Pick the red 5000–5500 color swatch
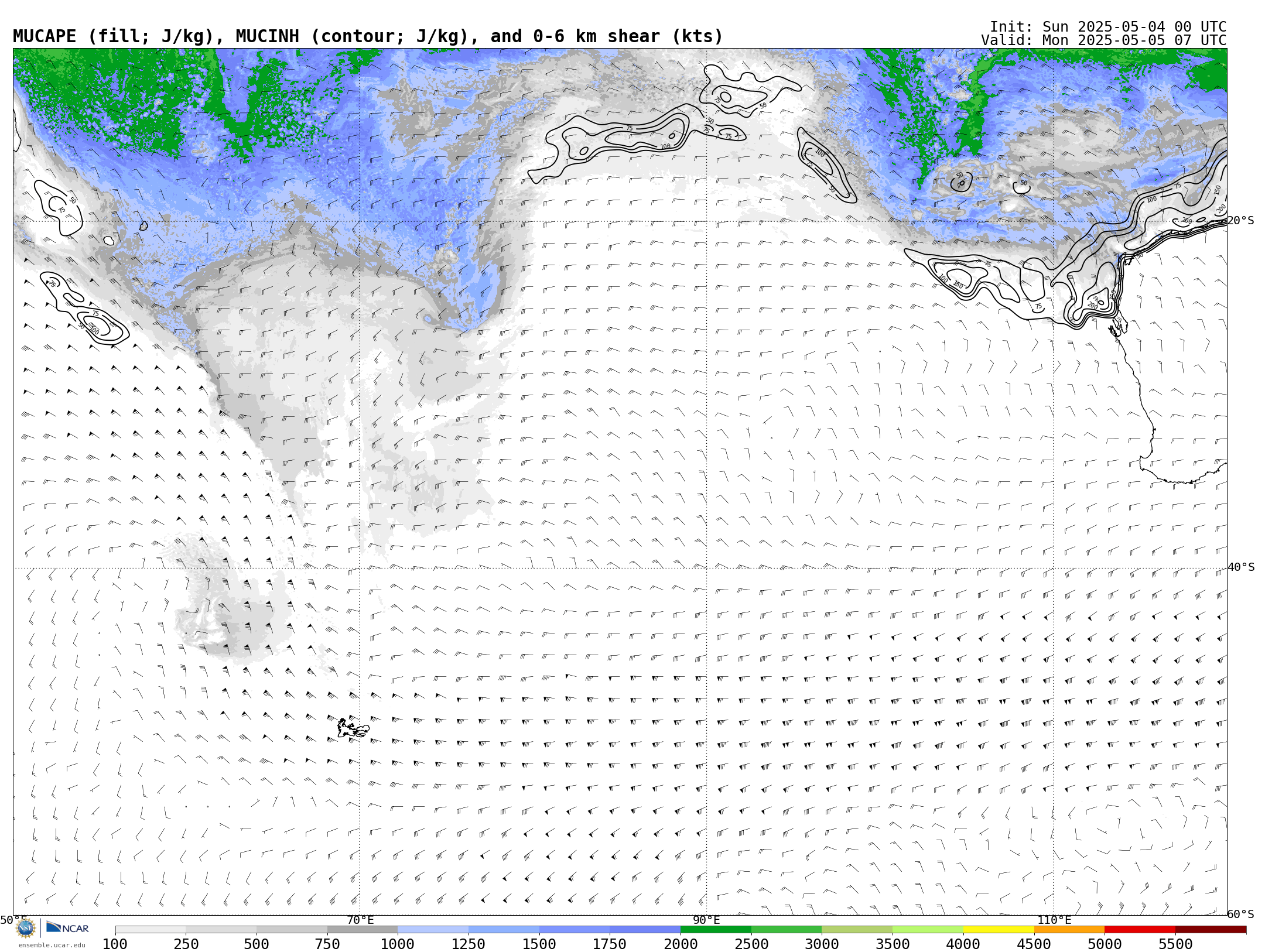The width and height of the screenshot is (1265, 952). pyautogui.click(x=1140, y=930)
